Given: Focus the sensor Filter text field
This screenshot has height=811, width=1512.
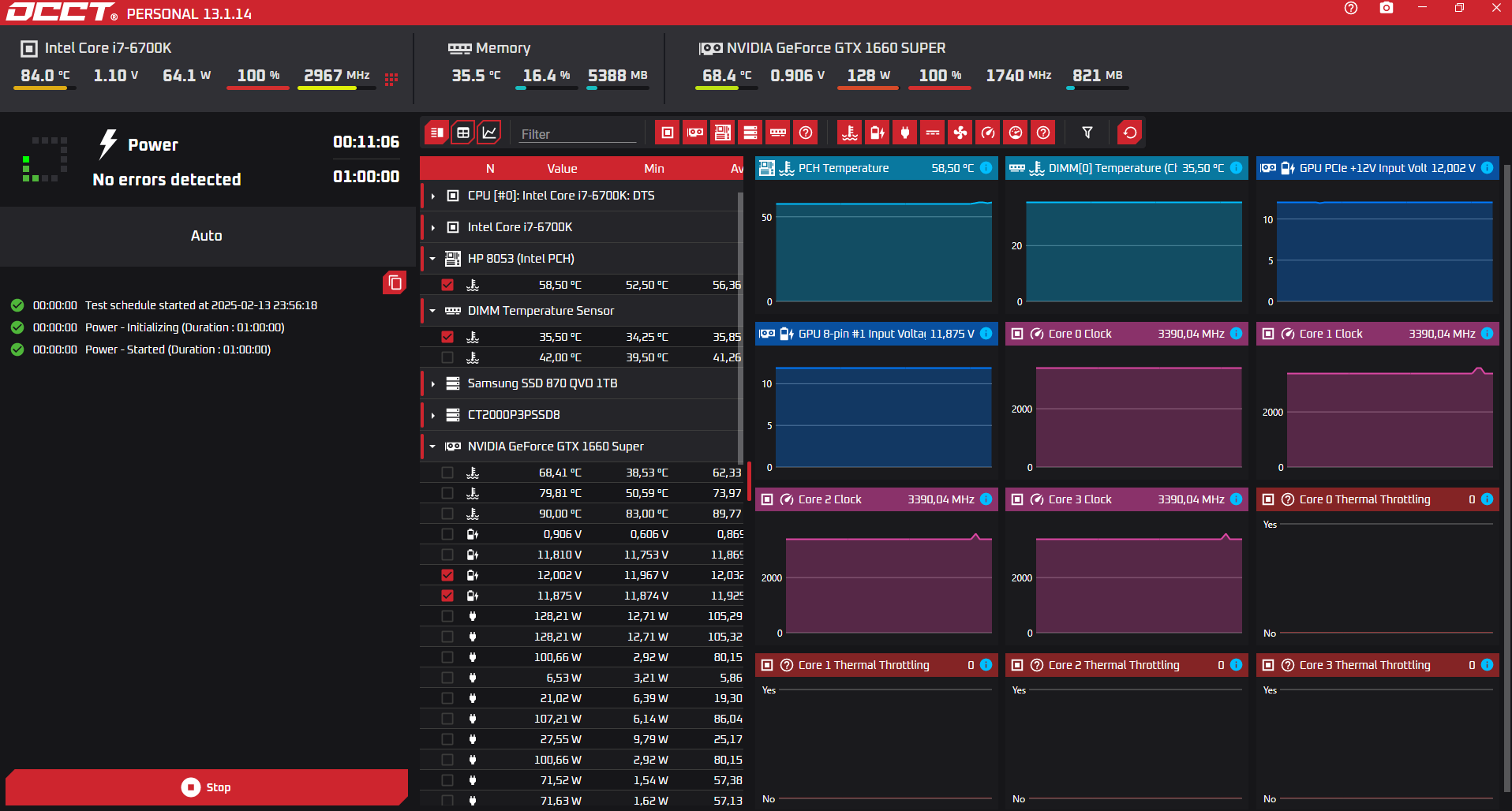Looking at the screenshot, I should point(578,134).
